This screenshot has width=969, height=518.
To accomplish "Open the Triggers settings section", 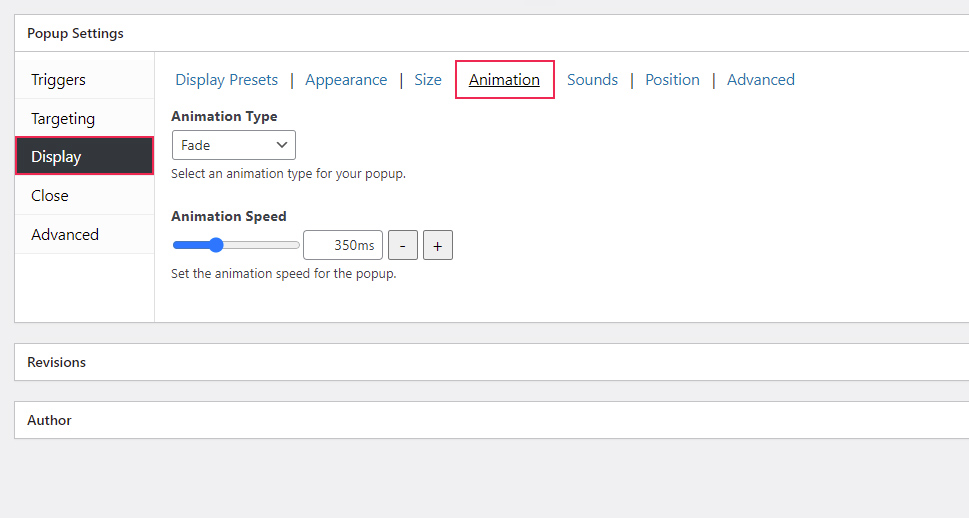I will 58,80.
